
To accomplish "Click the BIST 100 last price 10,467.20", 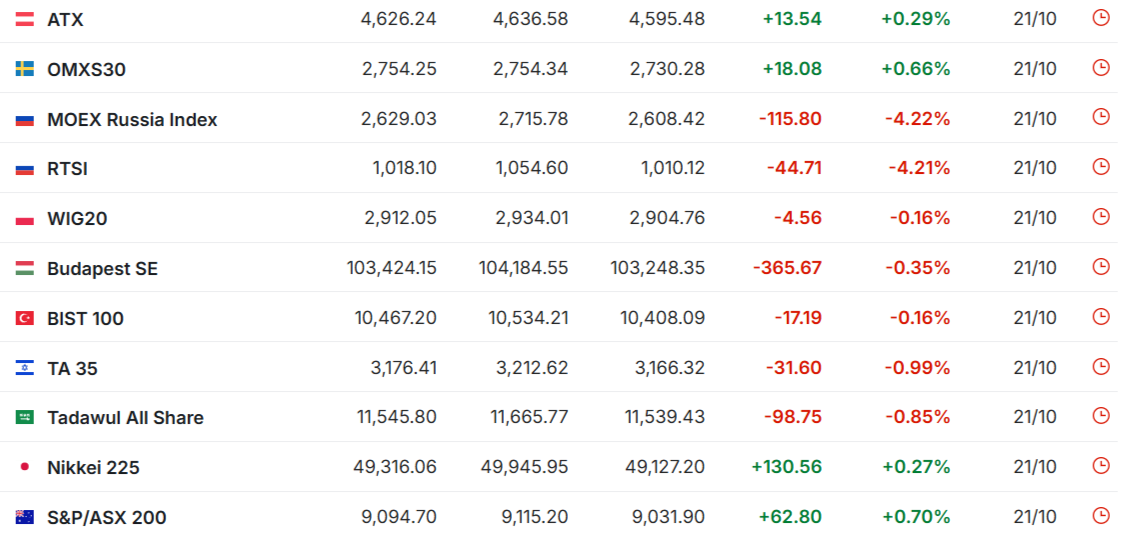I will [395, 318].
